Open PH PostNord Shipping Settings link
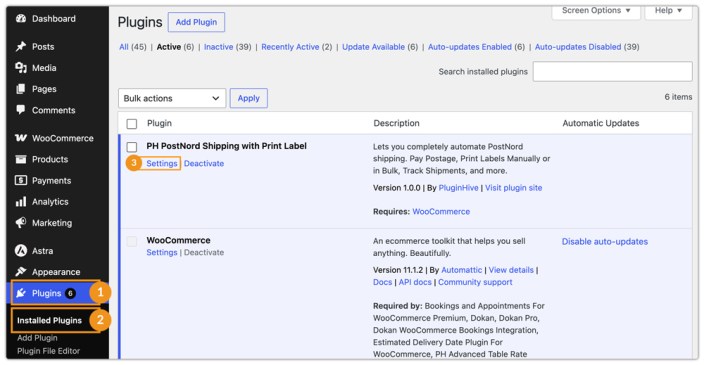Viewport: 704px width, 365px height. click(x=162, y=163)
